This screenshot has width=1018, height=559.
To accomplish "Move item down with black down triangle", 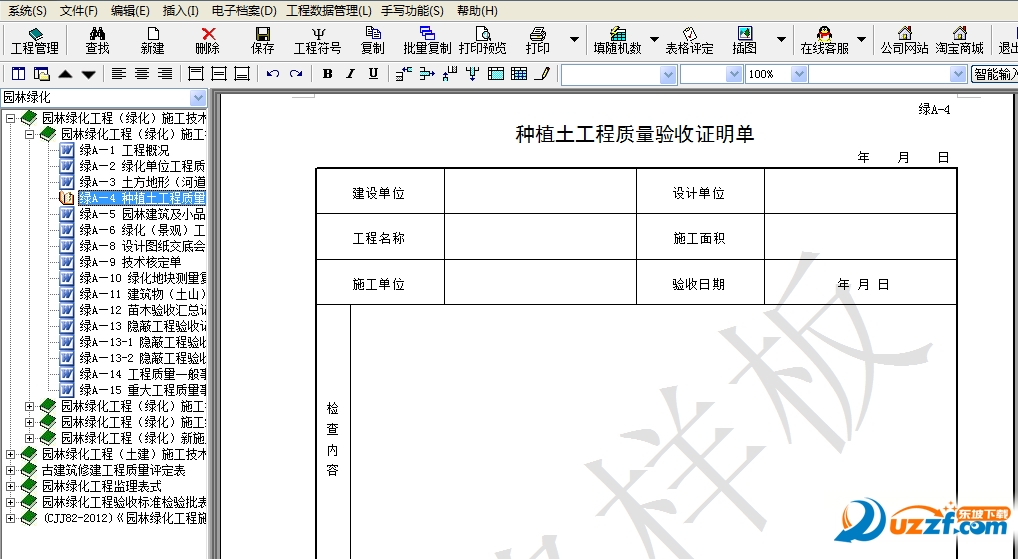I will 88,74.
